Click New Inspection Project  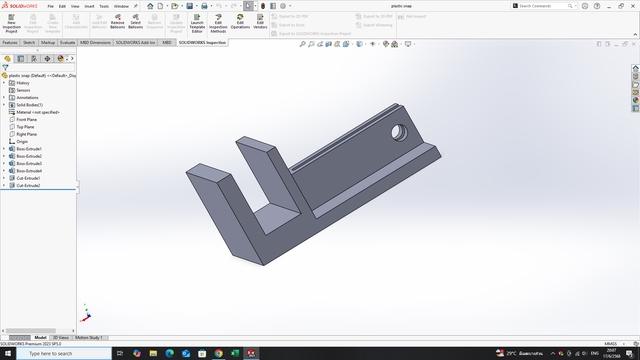11,24
